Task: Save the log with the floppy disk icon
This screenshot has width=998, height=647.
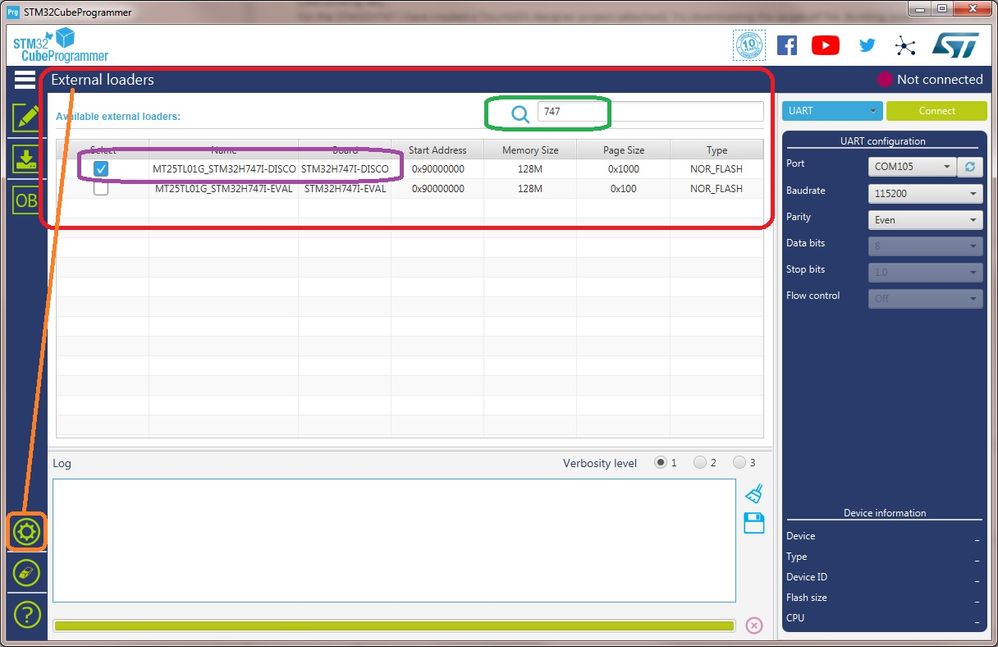Action: [754, 523]
